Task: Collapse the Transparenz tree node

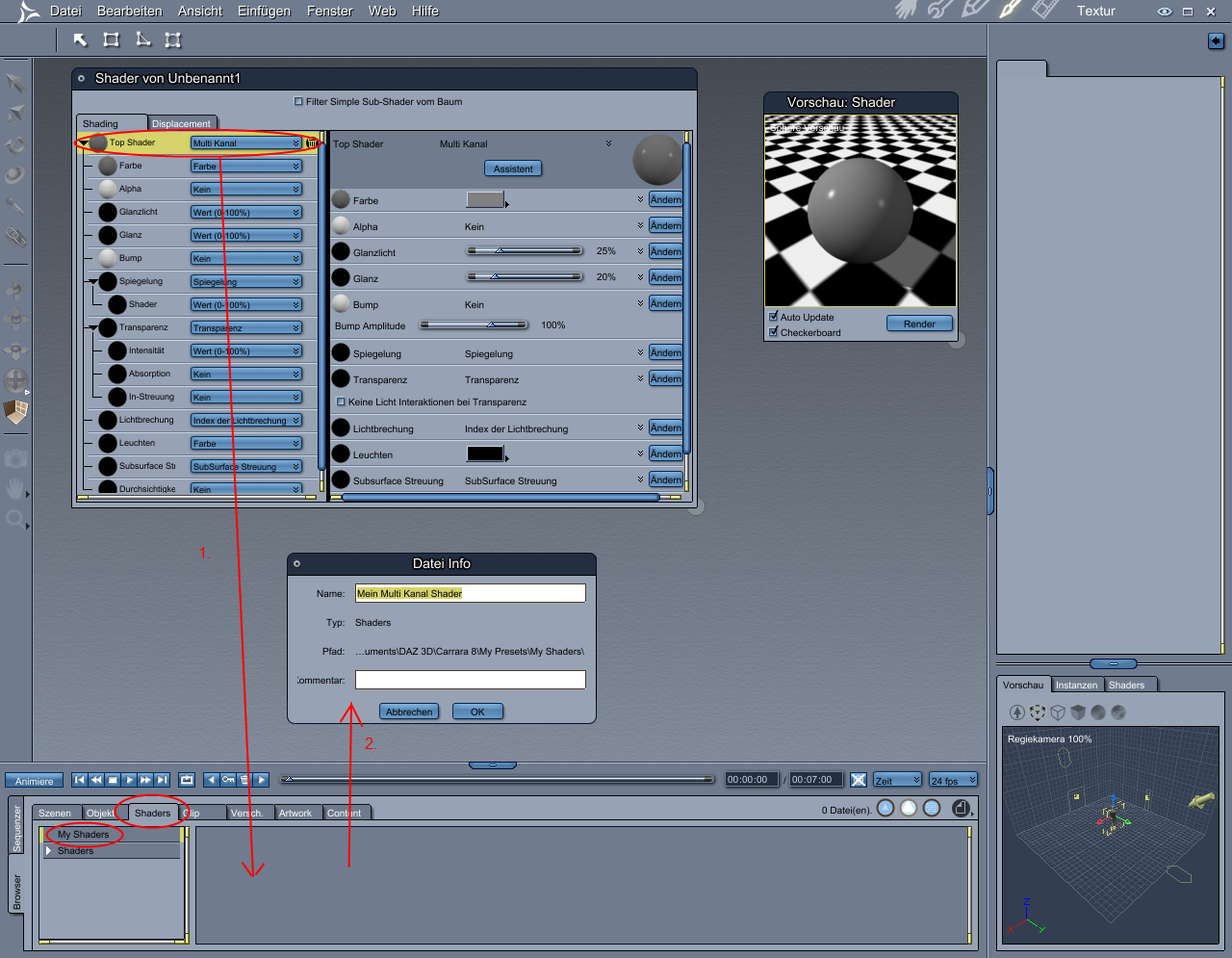Action: click(x=93, y=328)
